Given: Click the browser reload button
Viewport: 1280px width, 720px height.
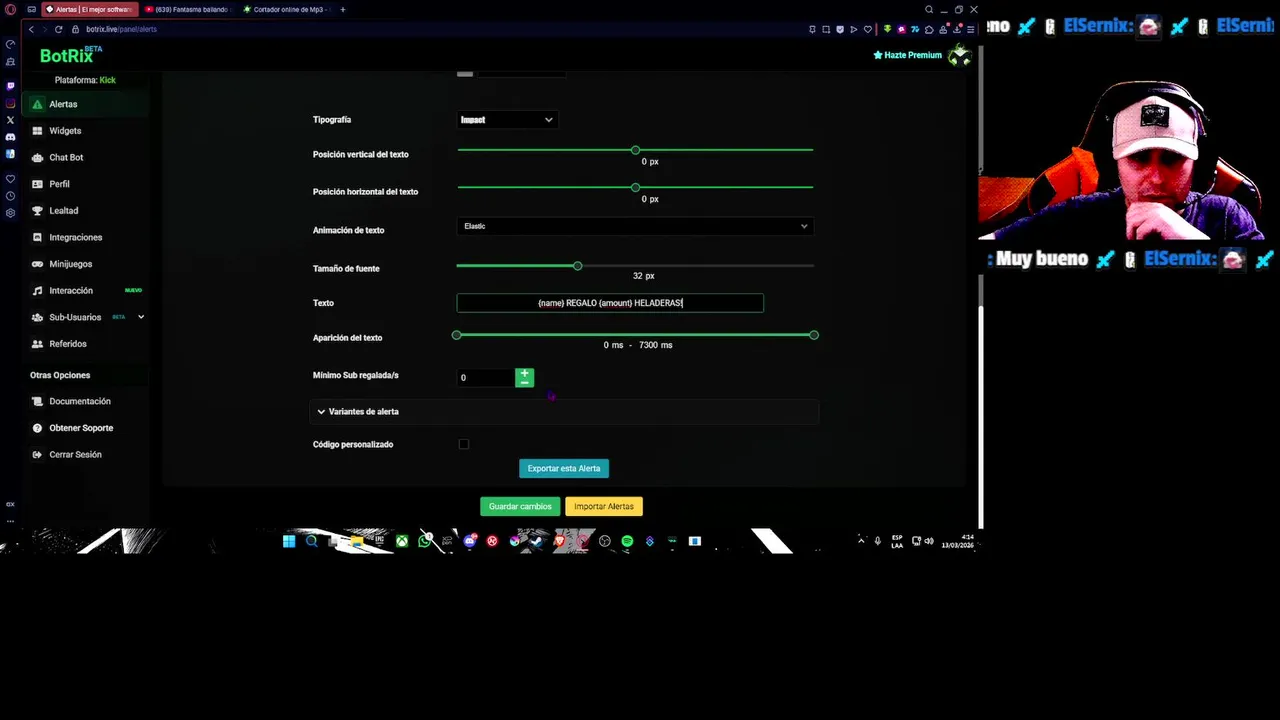Looking at the screenshot, I should click(x=58, y=29).
